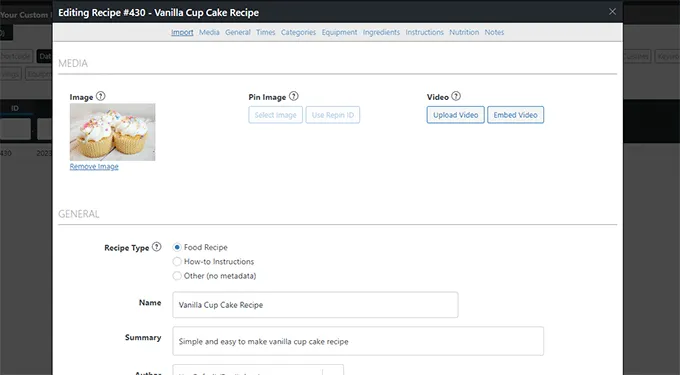Open the Import link in navigation

182,32
